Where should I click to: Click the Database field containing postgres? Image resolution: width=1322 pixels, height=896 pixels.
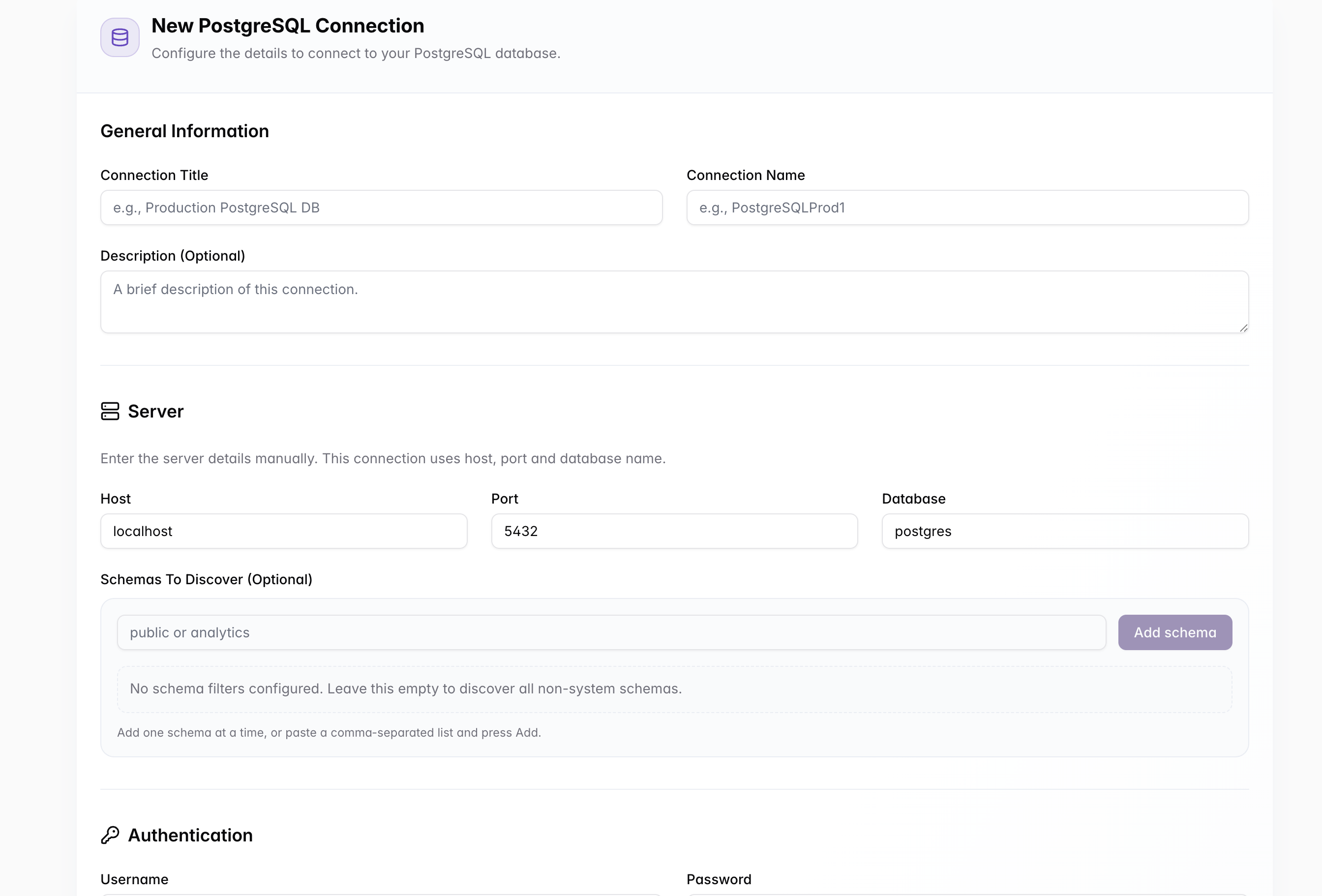[1065, 531]
